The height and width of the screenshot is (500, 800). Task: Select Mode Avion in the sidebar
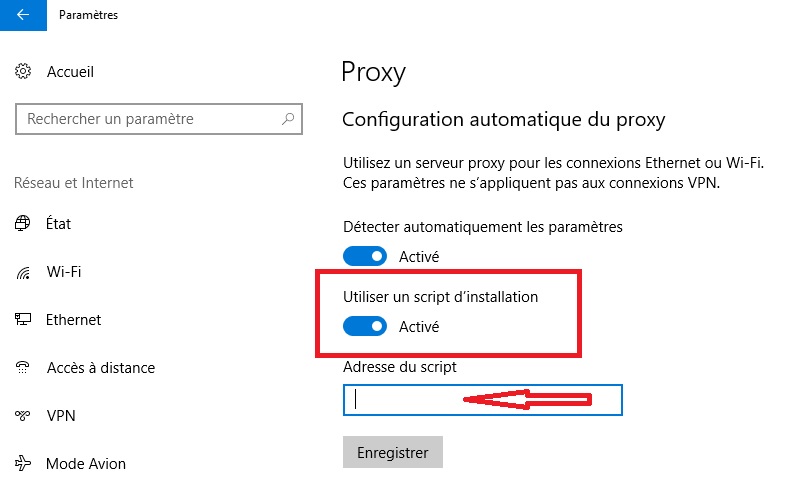[86, 463]
